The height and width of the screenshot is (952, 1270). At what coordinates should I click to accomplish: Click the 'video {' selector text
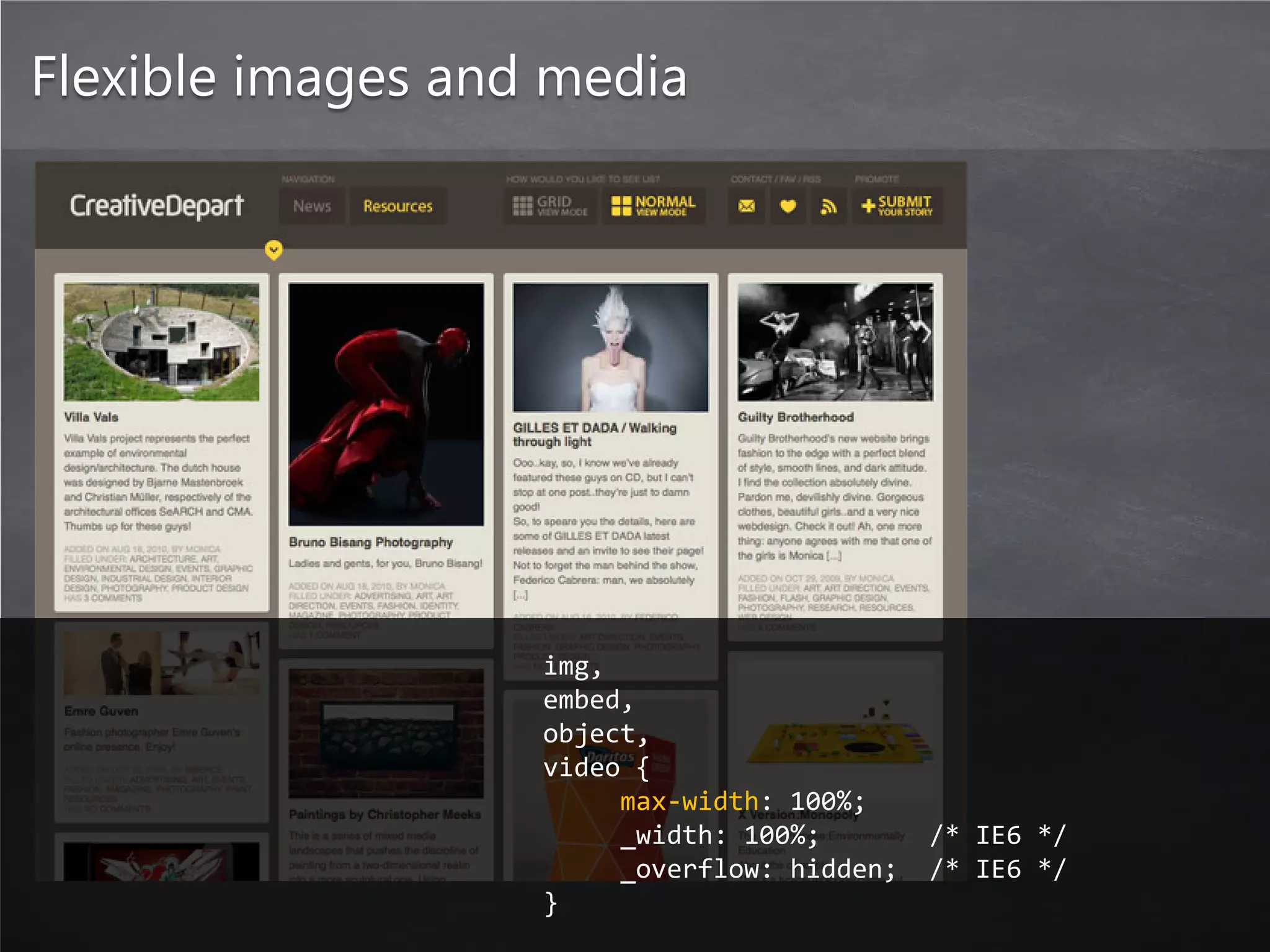pos(596,768)
